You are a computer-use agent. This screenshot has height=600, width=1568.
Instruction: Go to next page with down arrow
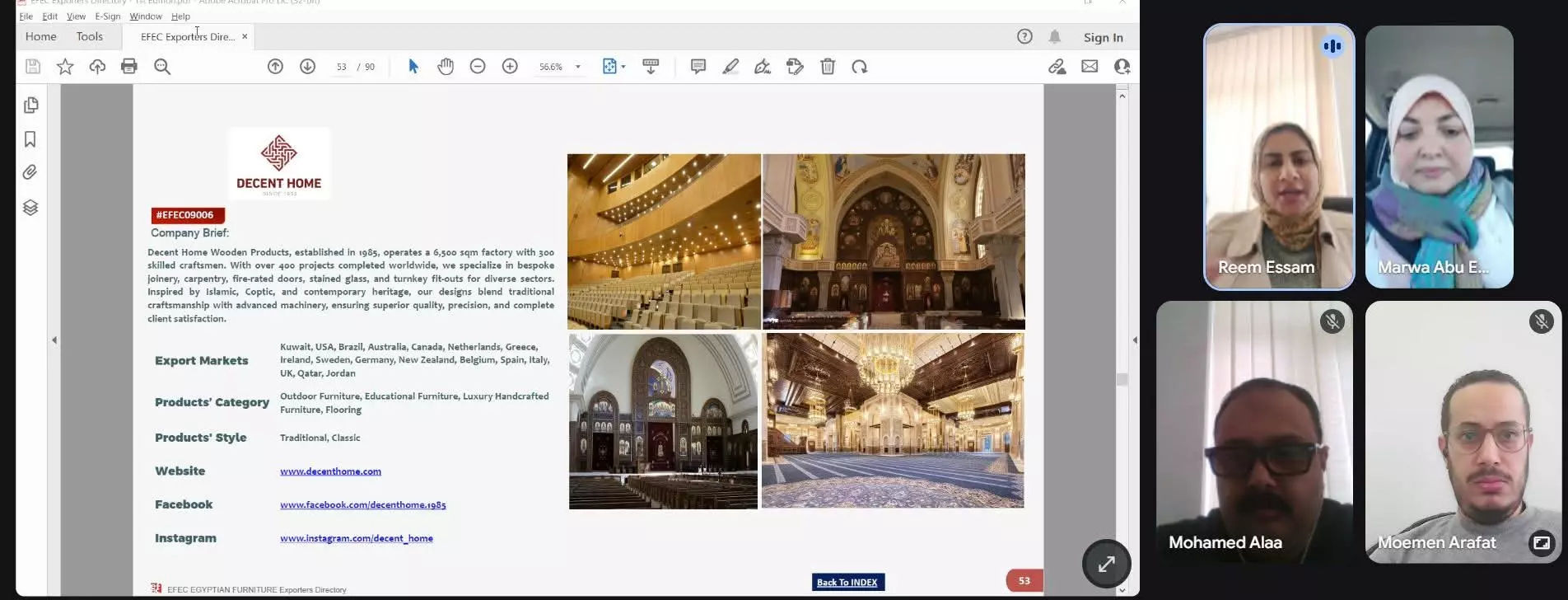(x=307, y=67)
